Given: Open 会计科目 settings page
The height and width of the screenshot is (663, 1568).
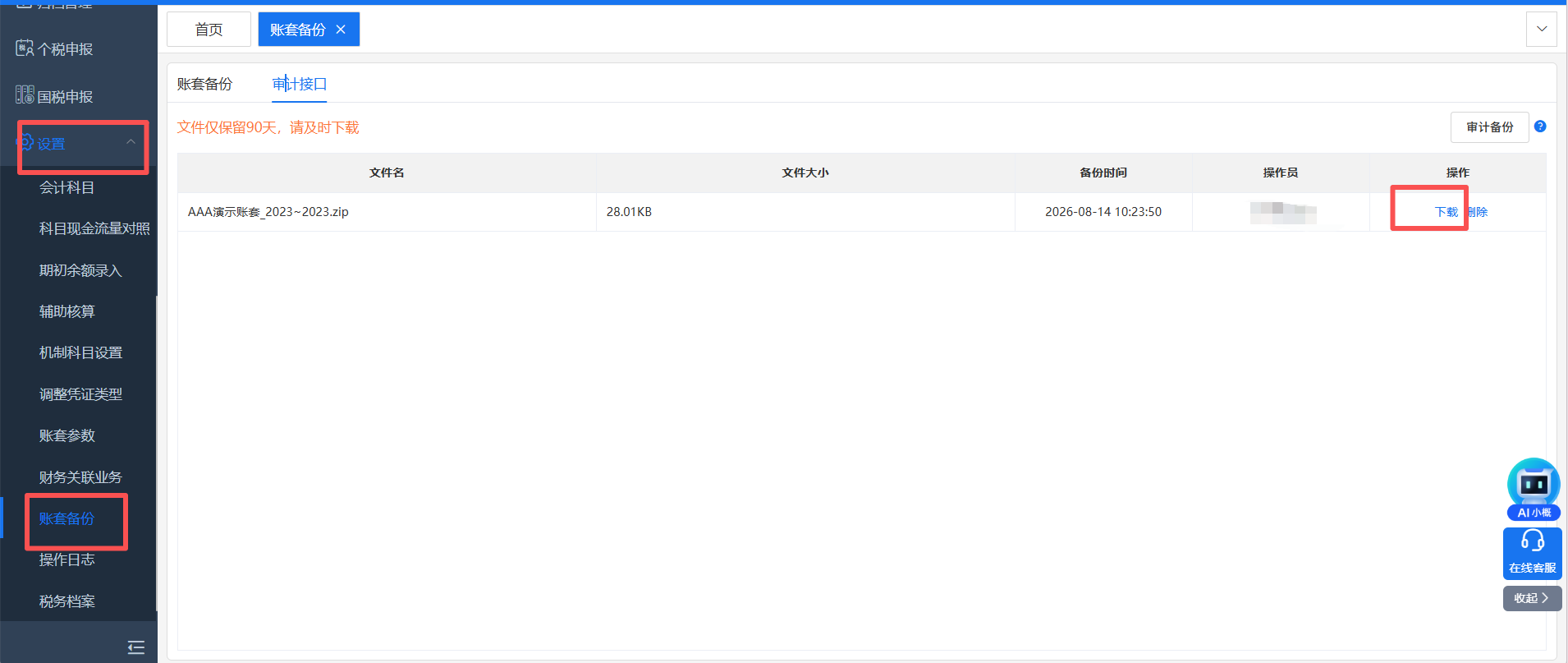Looking at the screenshot, I should [x=67, y=187].
